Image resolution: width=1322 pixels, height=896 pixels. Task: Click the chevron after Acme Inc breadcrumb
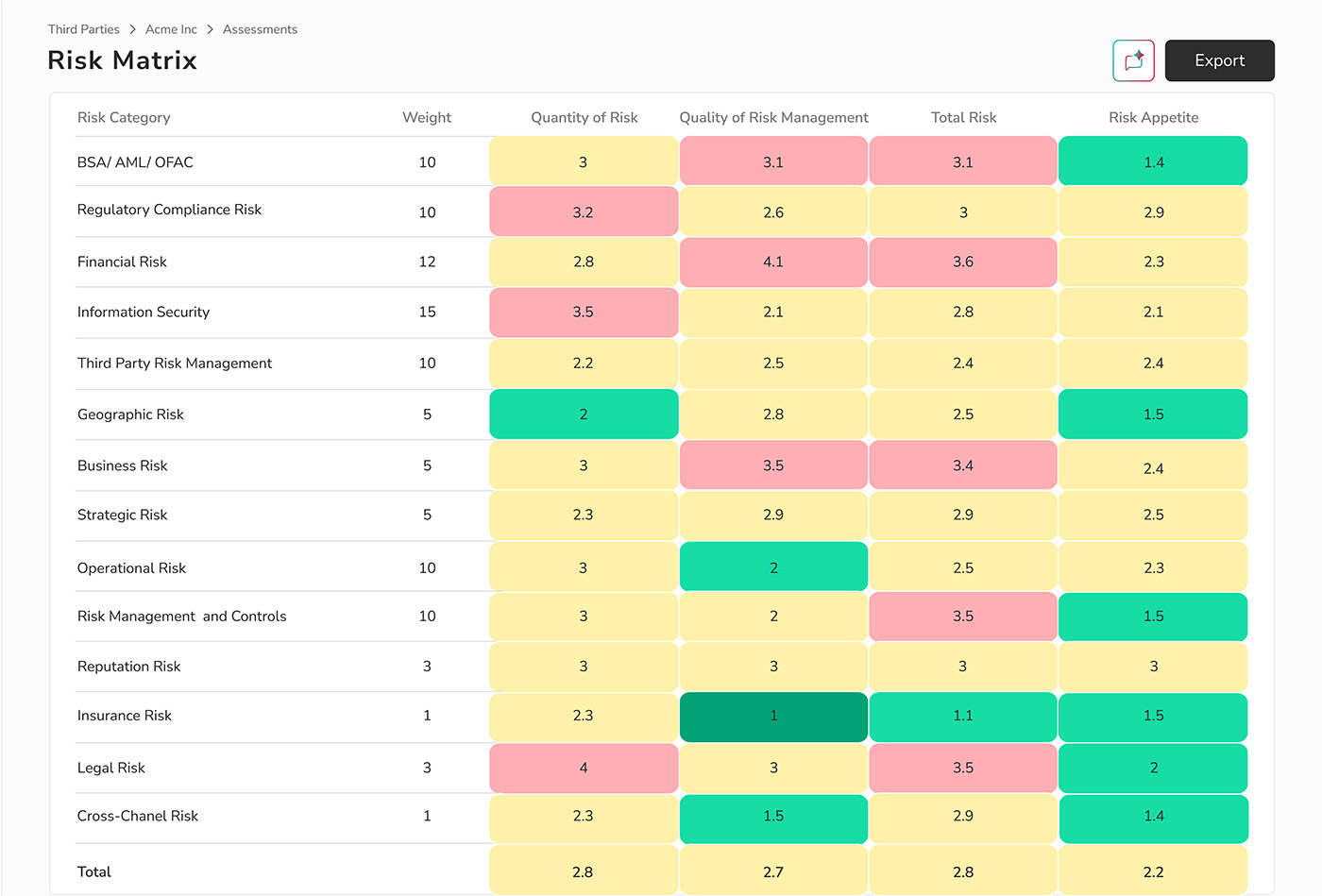click(210, 29)
